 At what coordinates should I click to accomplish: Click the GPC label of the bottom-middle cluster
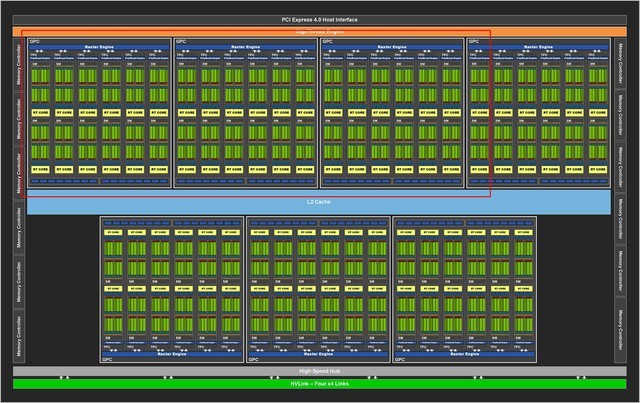point(255,358)
